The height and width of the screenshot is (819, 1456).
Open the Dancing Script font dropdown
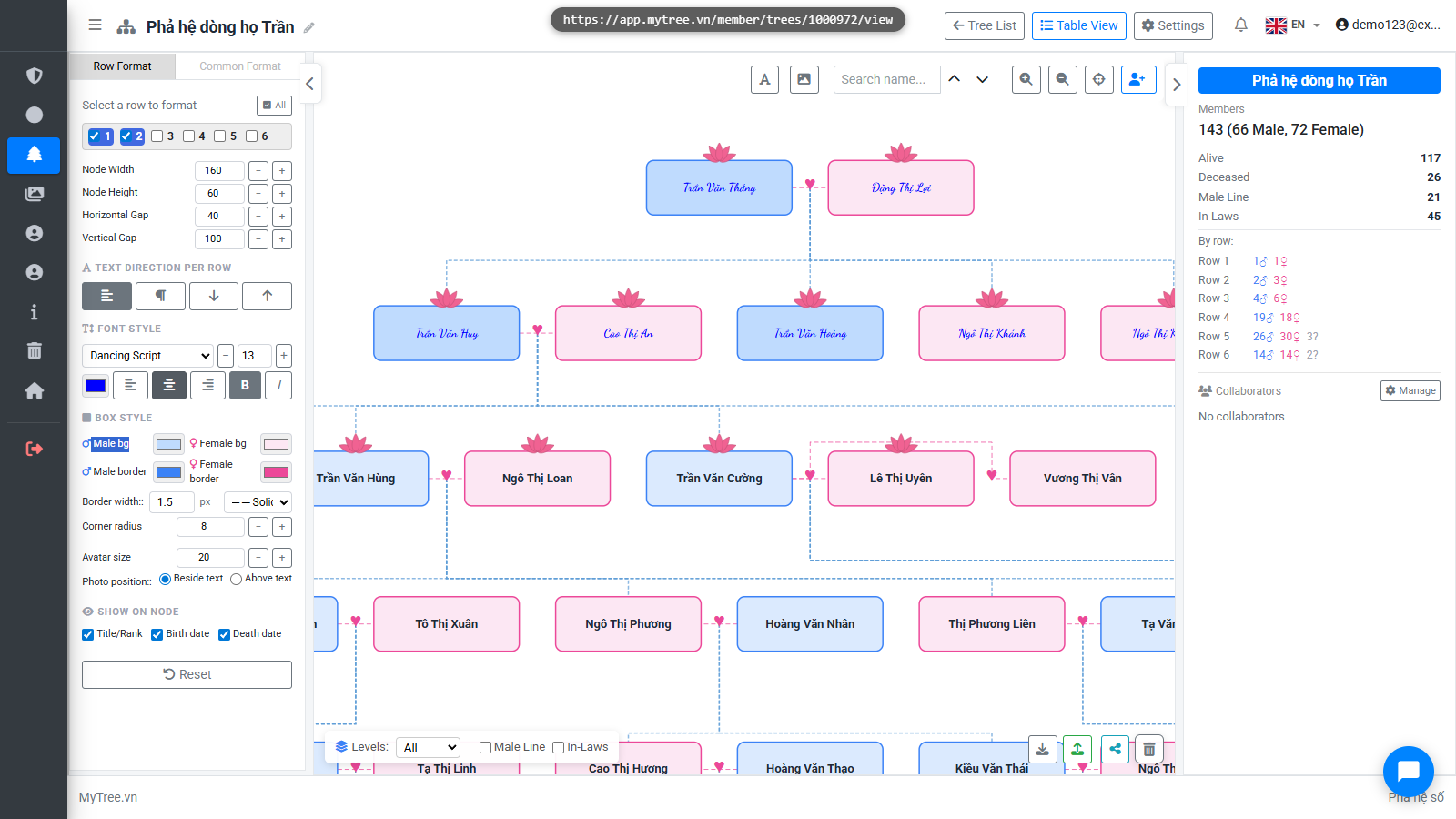click(x=148, y=356)
